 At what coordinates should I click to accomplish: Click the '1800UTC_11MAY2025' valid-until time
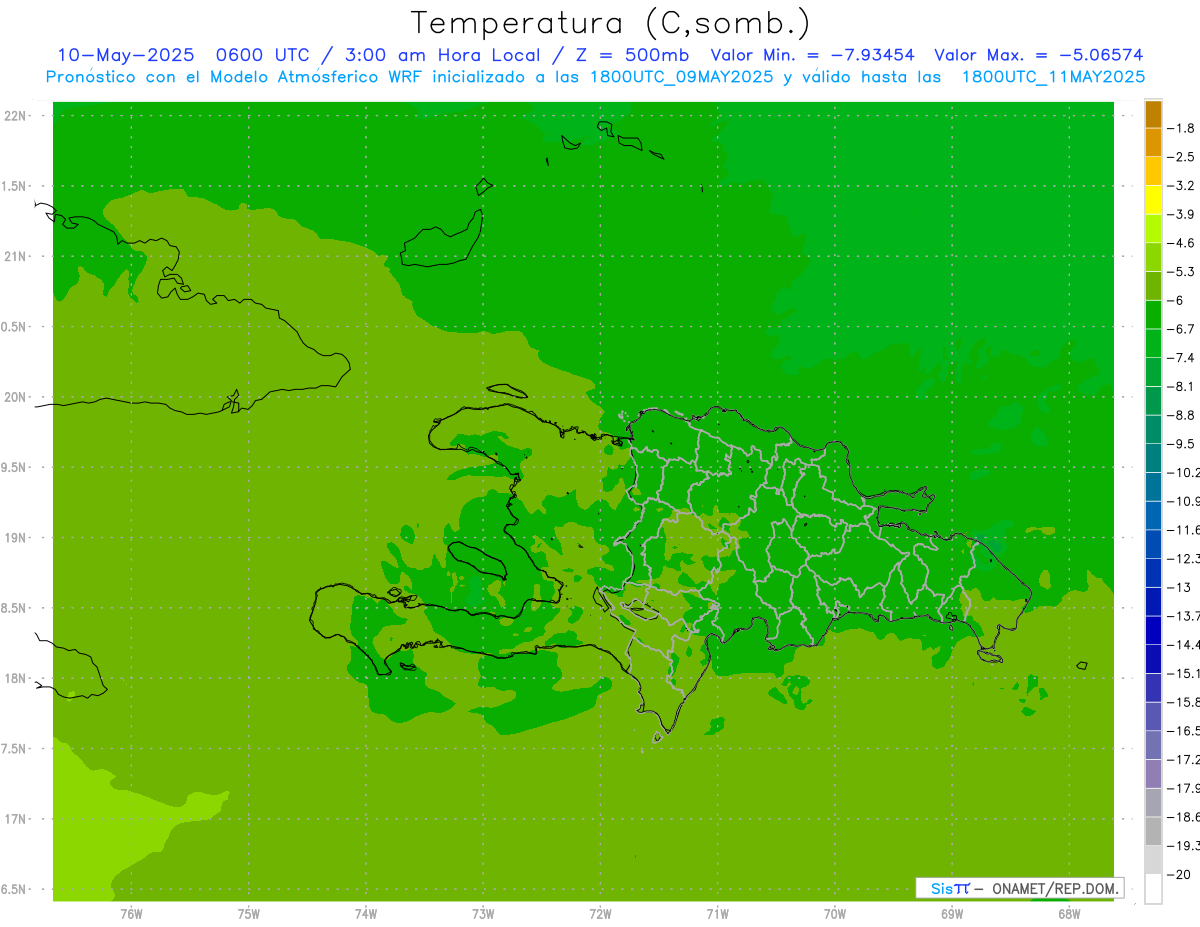(1053, 77)
